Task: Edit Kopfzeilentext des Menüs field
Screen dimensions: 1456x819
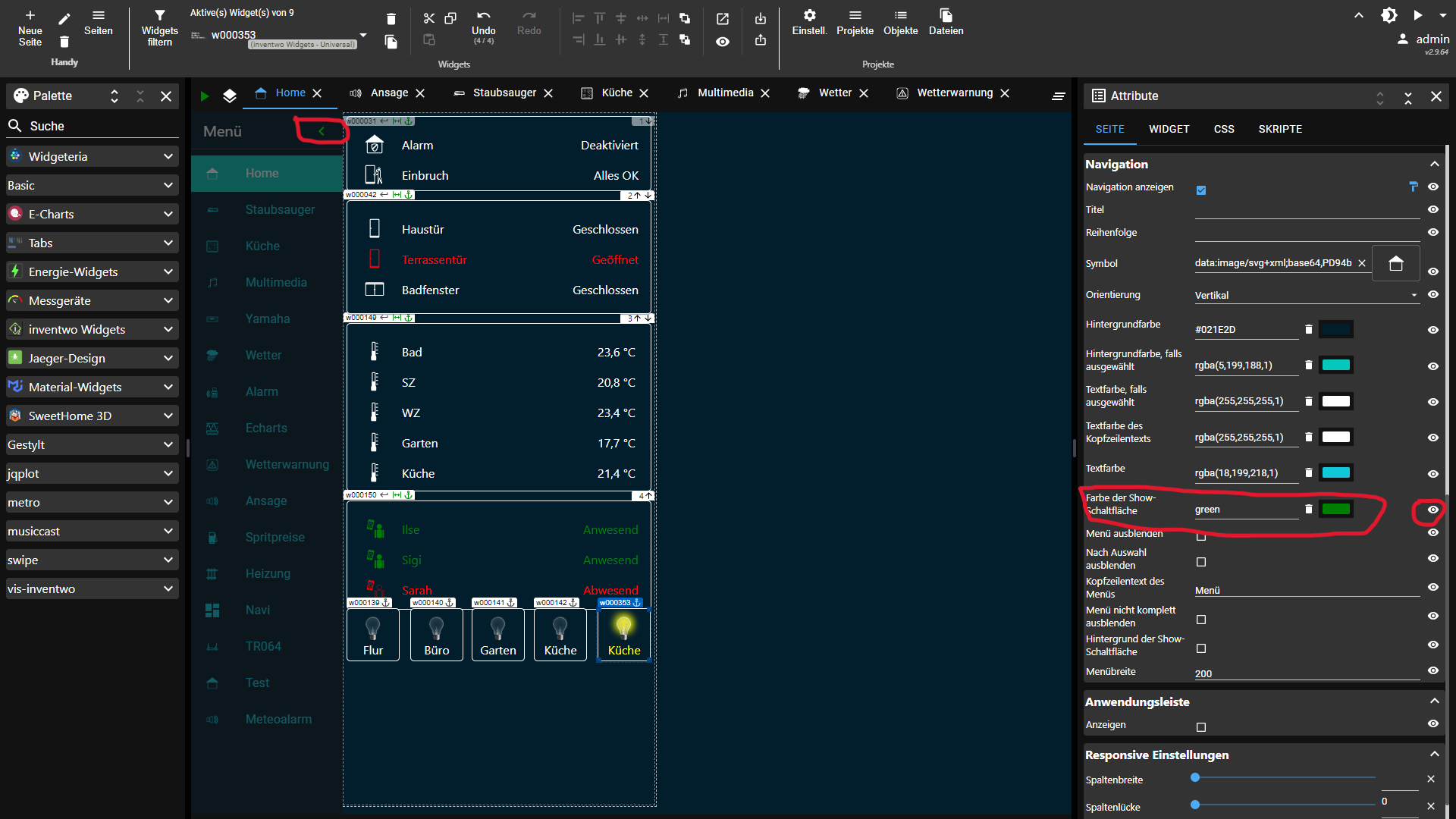Action: click(1307, 590)
